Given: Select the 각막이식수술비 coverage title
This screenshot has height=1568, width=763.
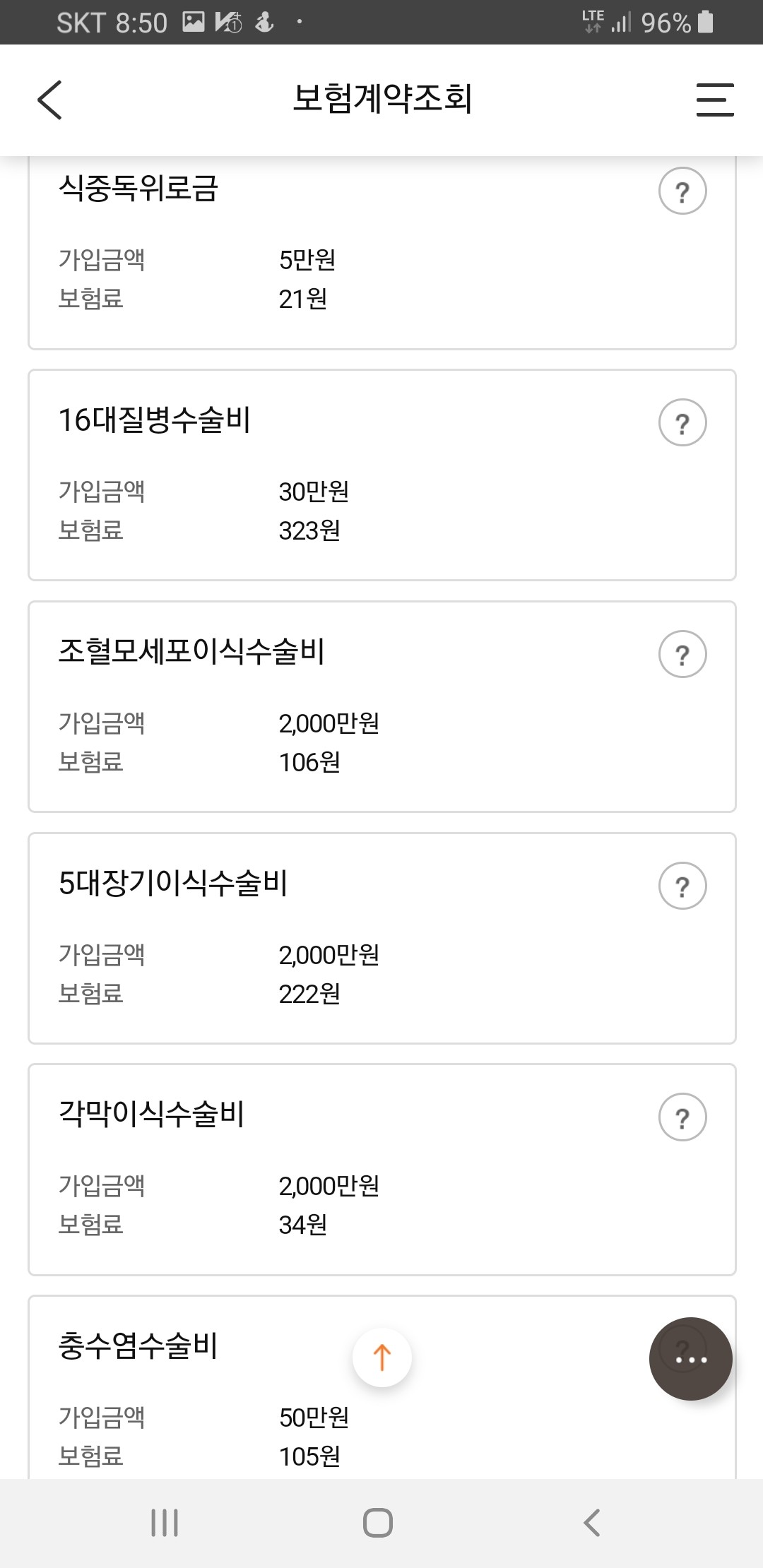Looking at the screenshot, I should click(x=151, y=1114).
